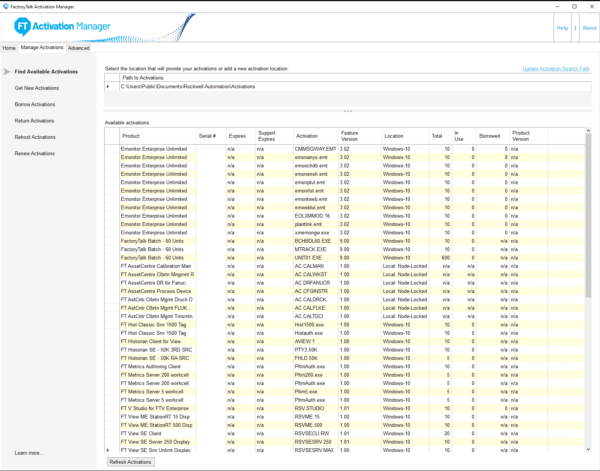Select the EOLXMMOD.16 activation cell
This screenshot has width=600, height=471.
[316, 216]
